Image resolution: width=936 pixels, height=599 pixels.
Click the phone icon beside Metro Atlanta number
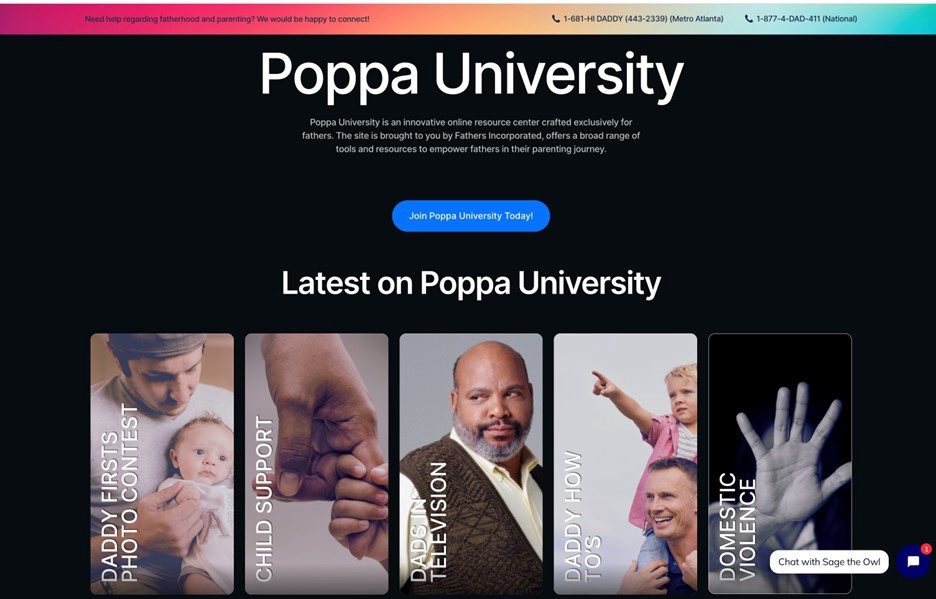point(556,19)
